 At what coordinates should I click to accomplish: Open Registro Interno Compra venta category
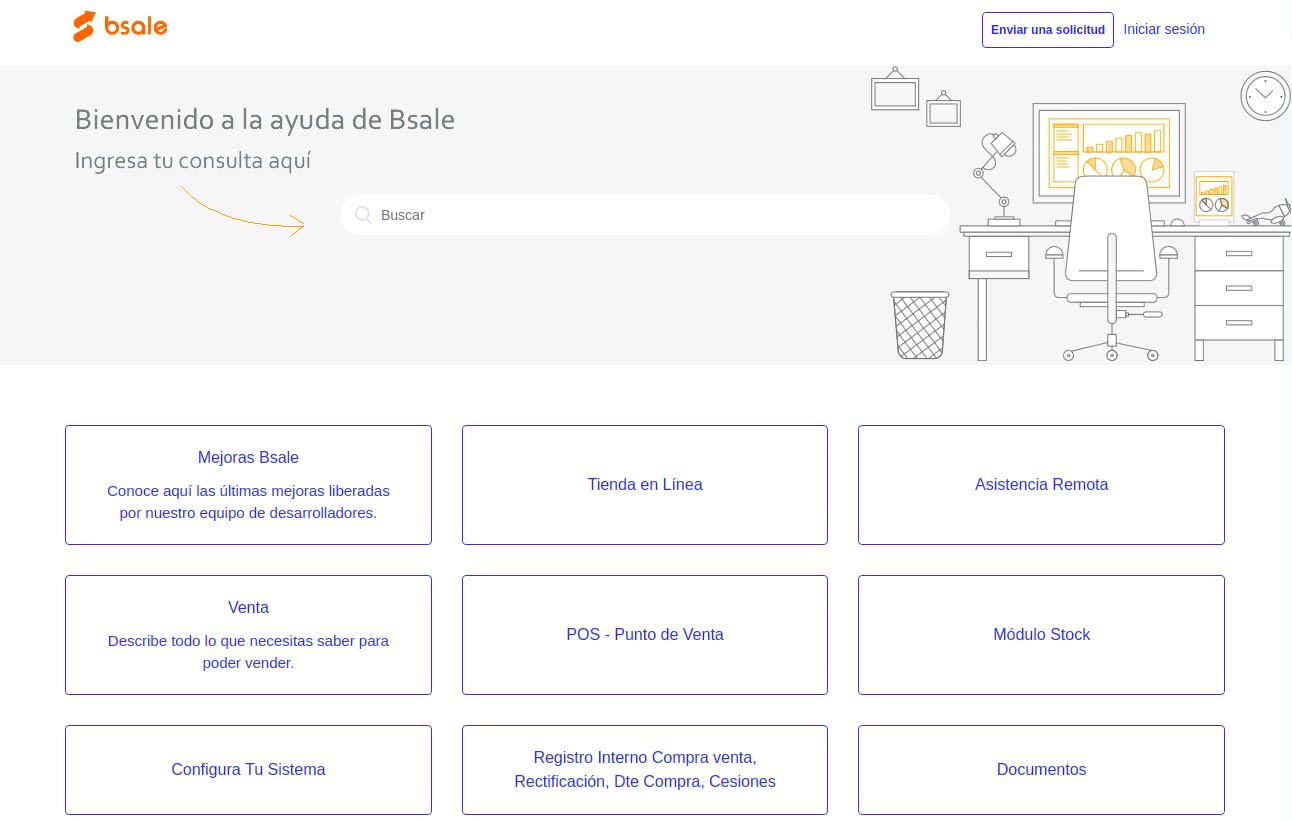645,770
